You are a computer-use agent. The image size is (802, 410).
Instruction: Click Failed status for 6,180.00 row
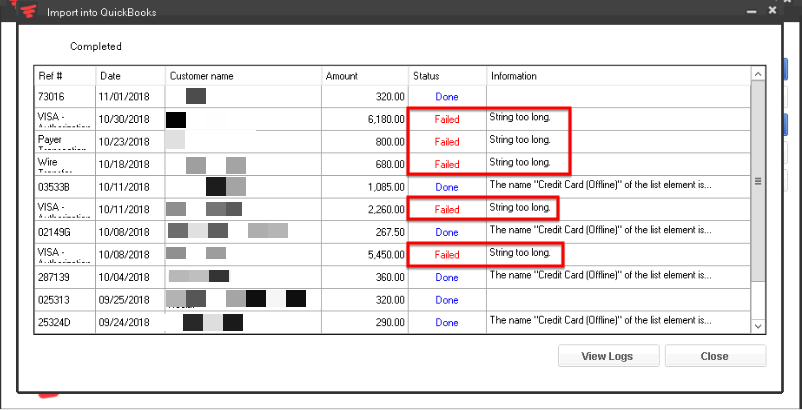447,119
